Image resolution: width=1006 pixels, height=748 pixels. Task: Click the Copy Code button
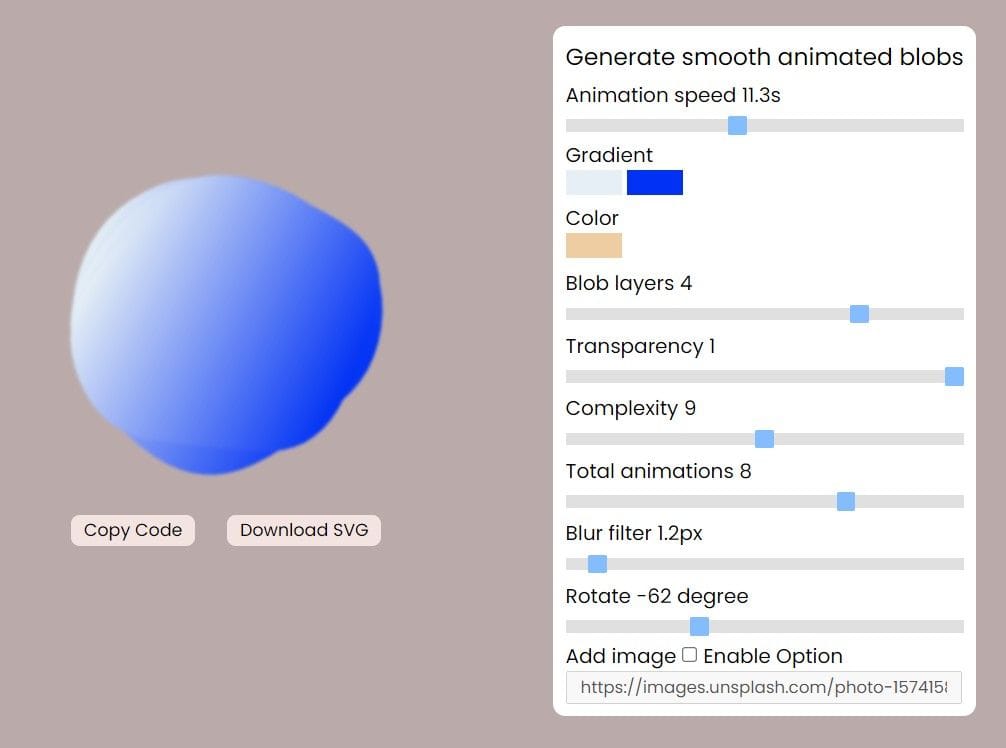(x=132, y=530)
